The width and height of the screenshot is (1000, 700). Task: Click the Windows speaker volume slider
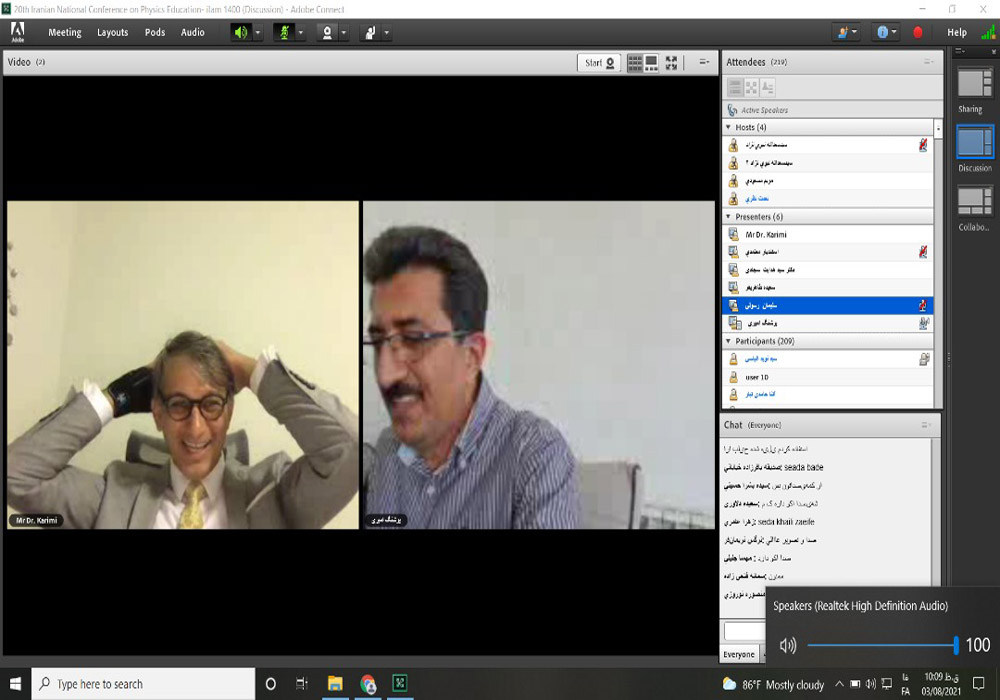(x=880, y=646)
